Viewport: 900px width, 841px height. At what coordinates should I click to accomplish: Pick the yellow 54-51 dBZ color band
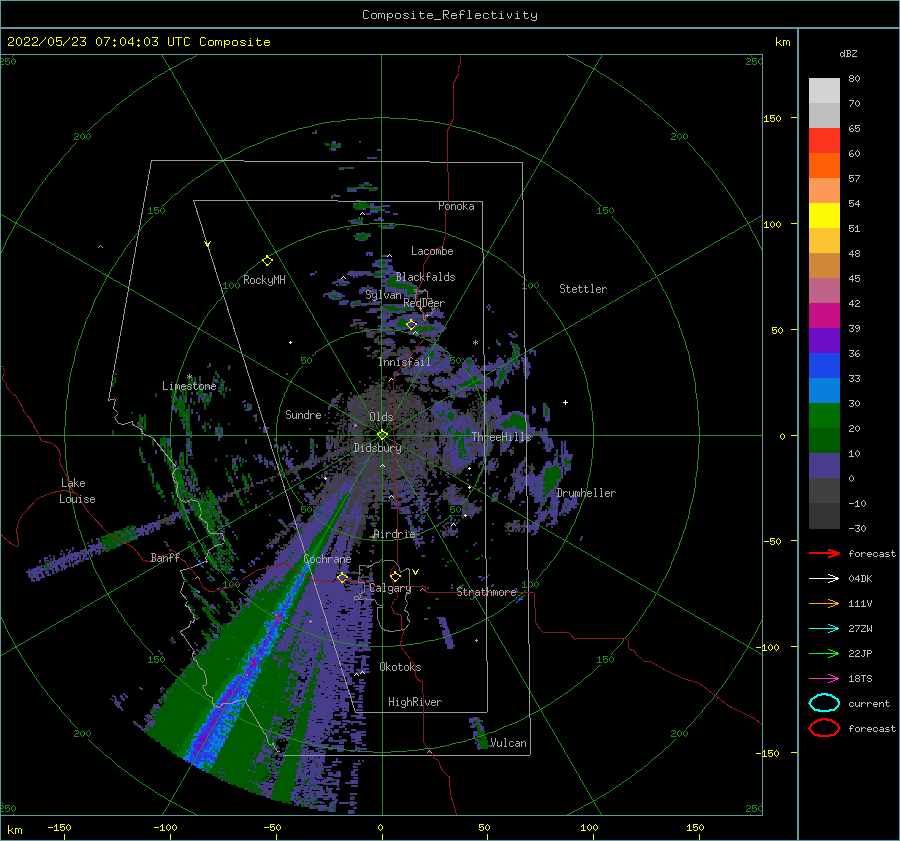tap(824, 216)
